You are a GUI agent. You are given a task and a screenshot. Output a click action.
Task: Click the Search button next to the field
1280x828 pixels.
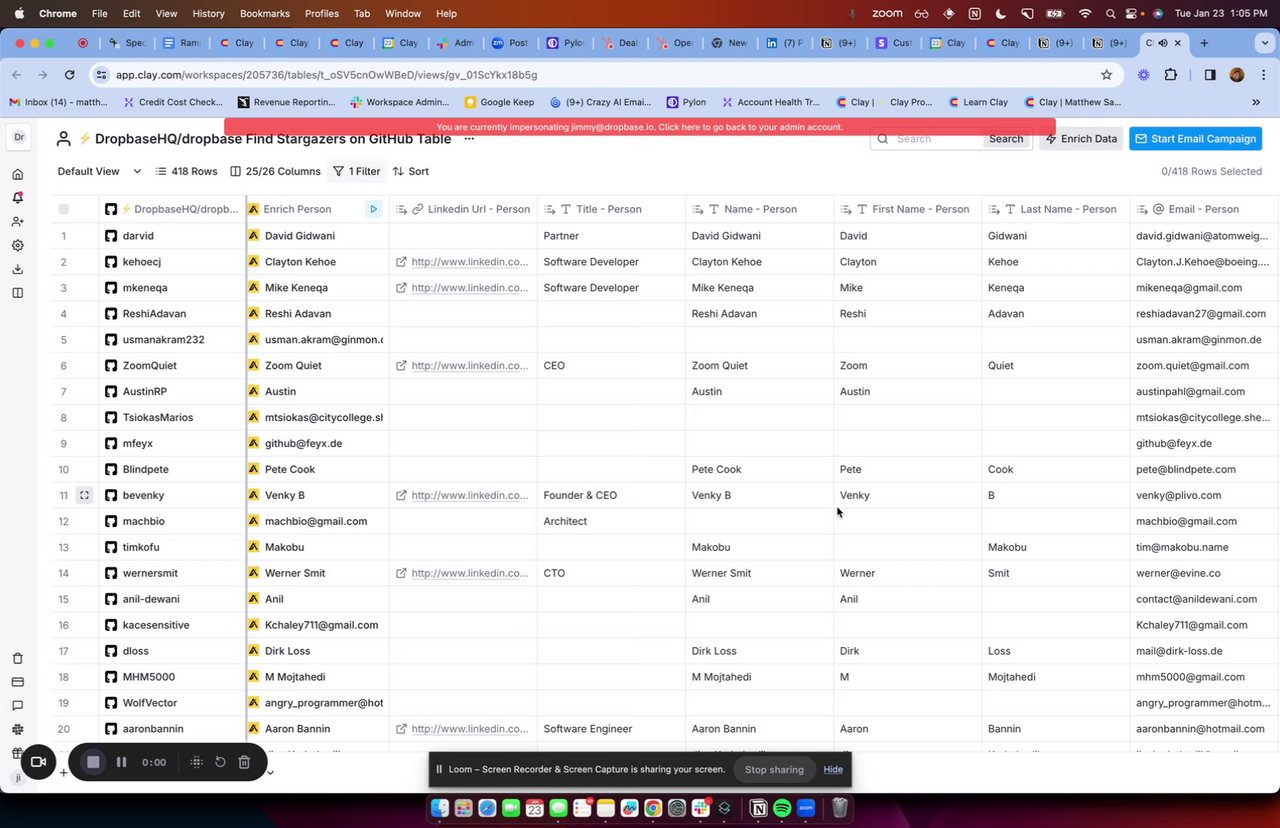[x=1006, y=139]
